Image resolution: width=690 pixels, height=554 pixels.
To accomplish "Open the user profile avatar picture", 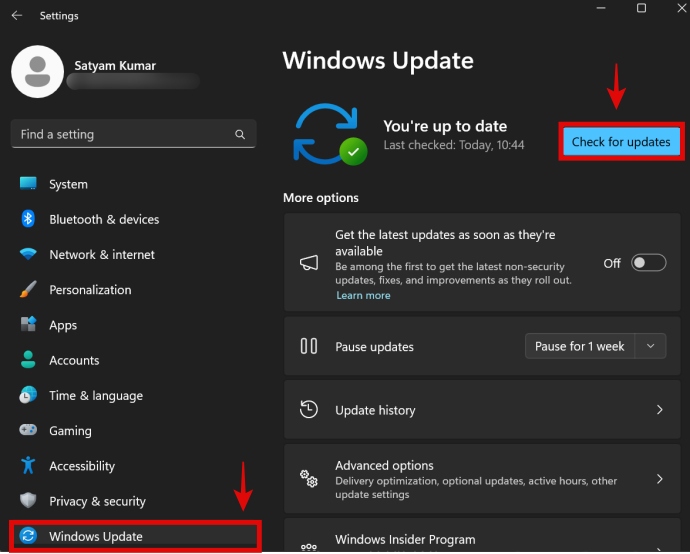I will (x=37, y=71).
